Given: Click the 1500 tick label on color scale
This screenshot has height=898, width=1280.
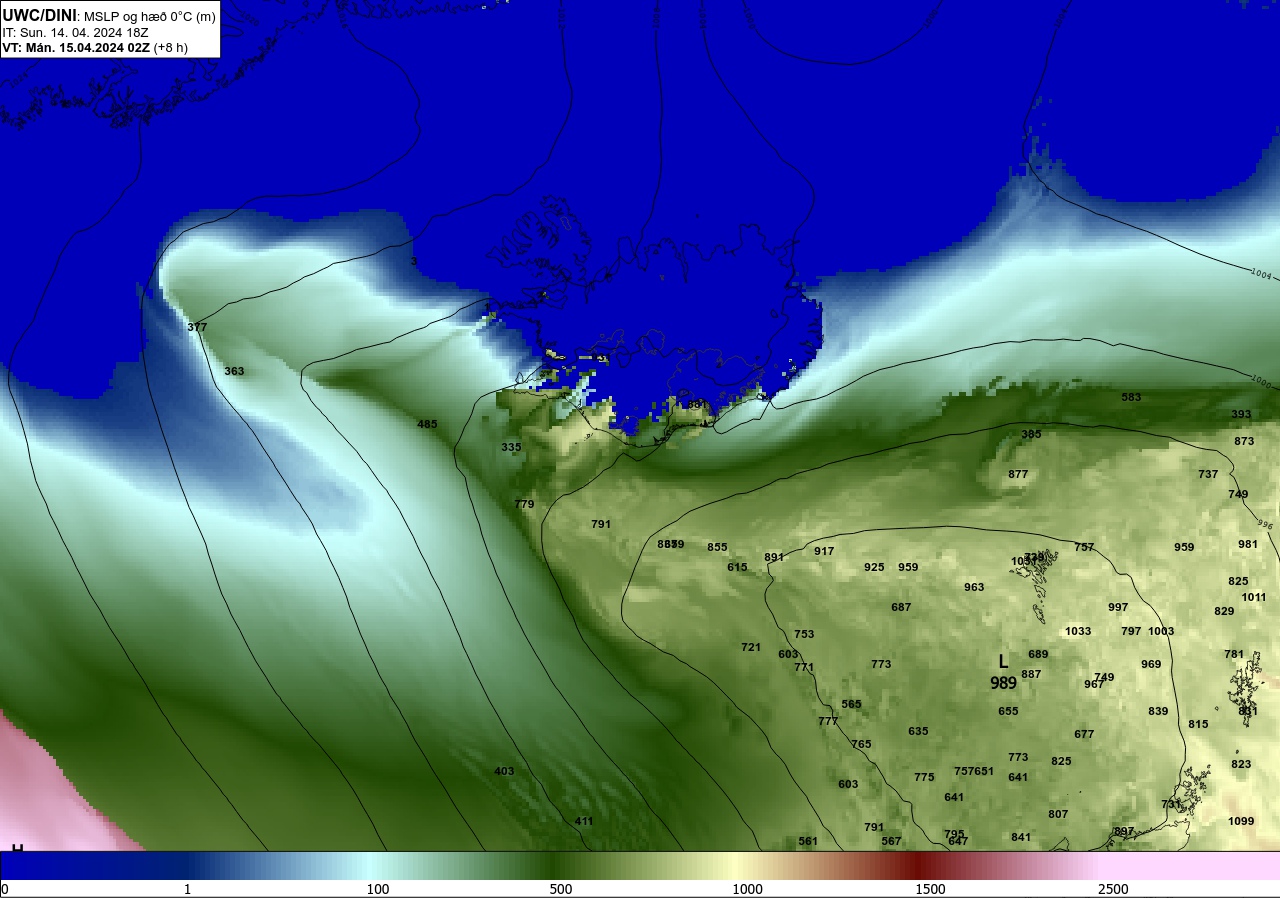Looking at the screenshot, I should [930, 890].
